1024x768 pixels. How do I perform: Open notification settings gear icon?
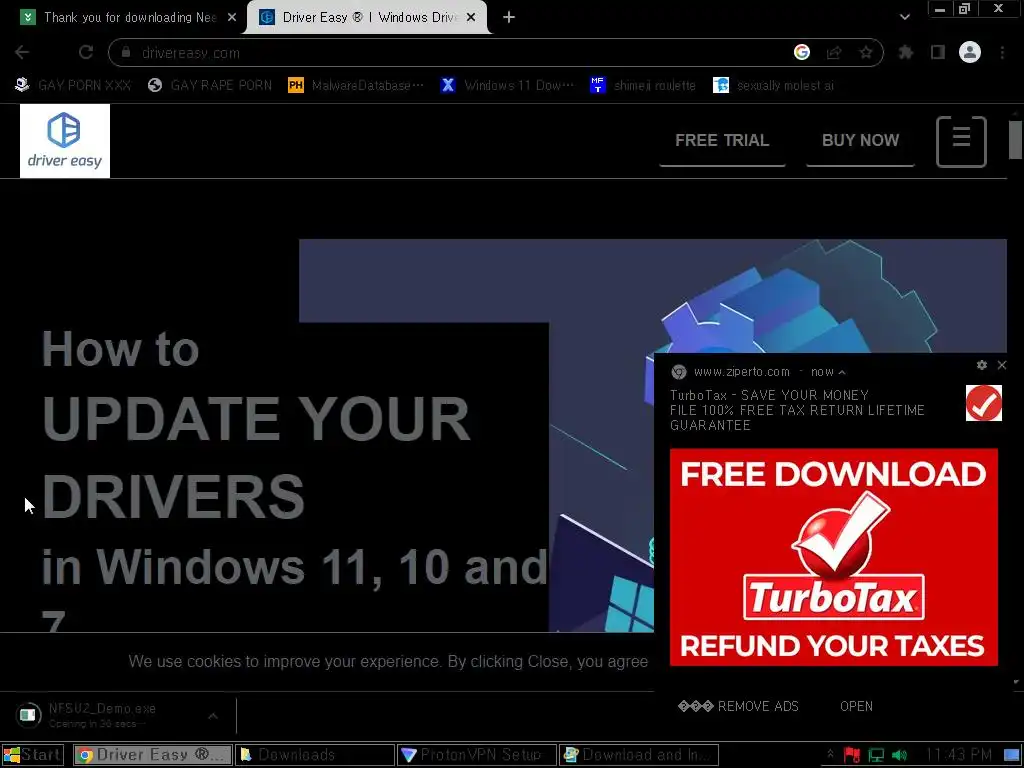[982, 365]
